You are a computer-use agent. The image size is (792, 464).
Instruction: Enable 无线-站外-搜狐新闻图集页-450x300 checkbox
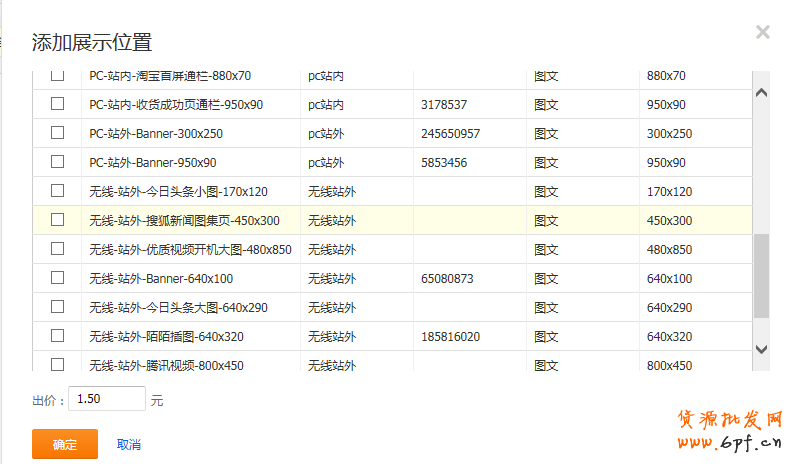(x=57, y=220)
